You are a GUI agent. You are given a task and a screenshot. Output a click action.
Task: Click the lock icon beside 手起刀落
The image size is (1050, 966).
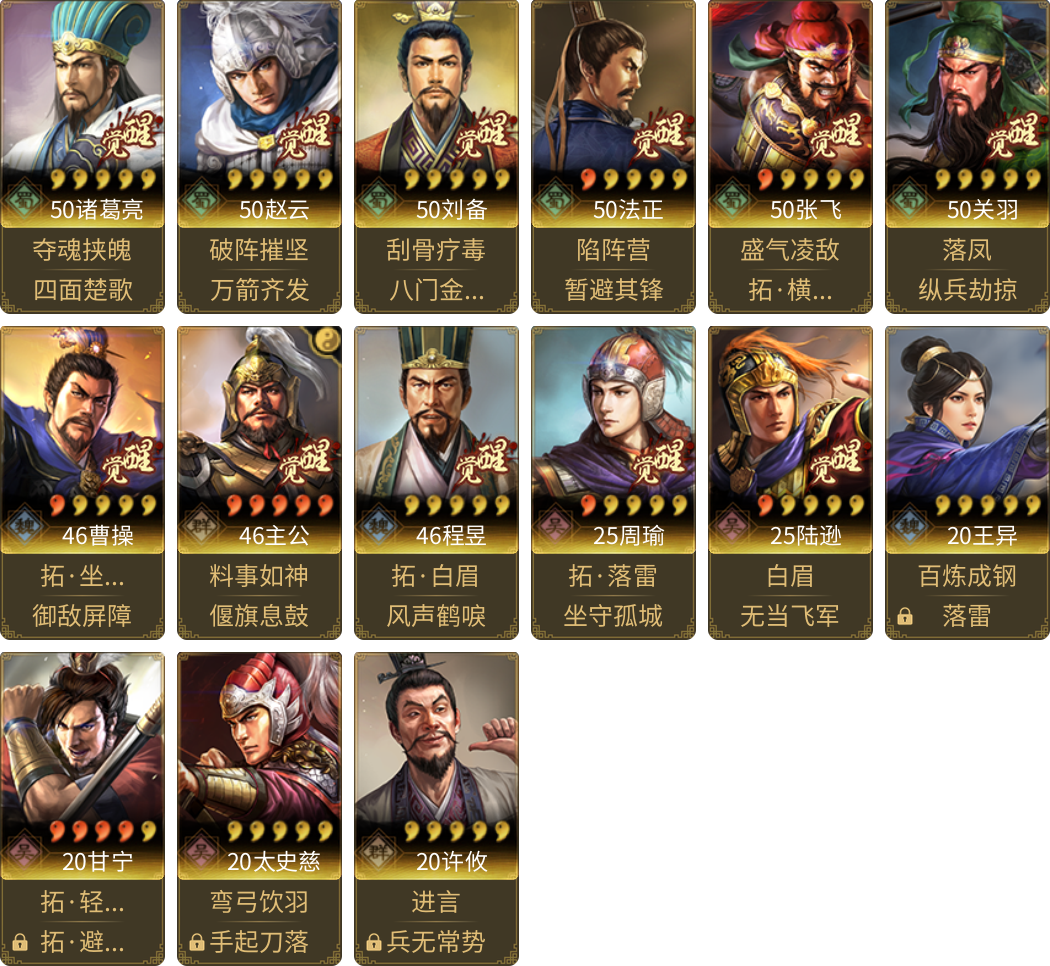point(196,943)
